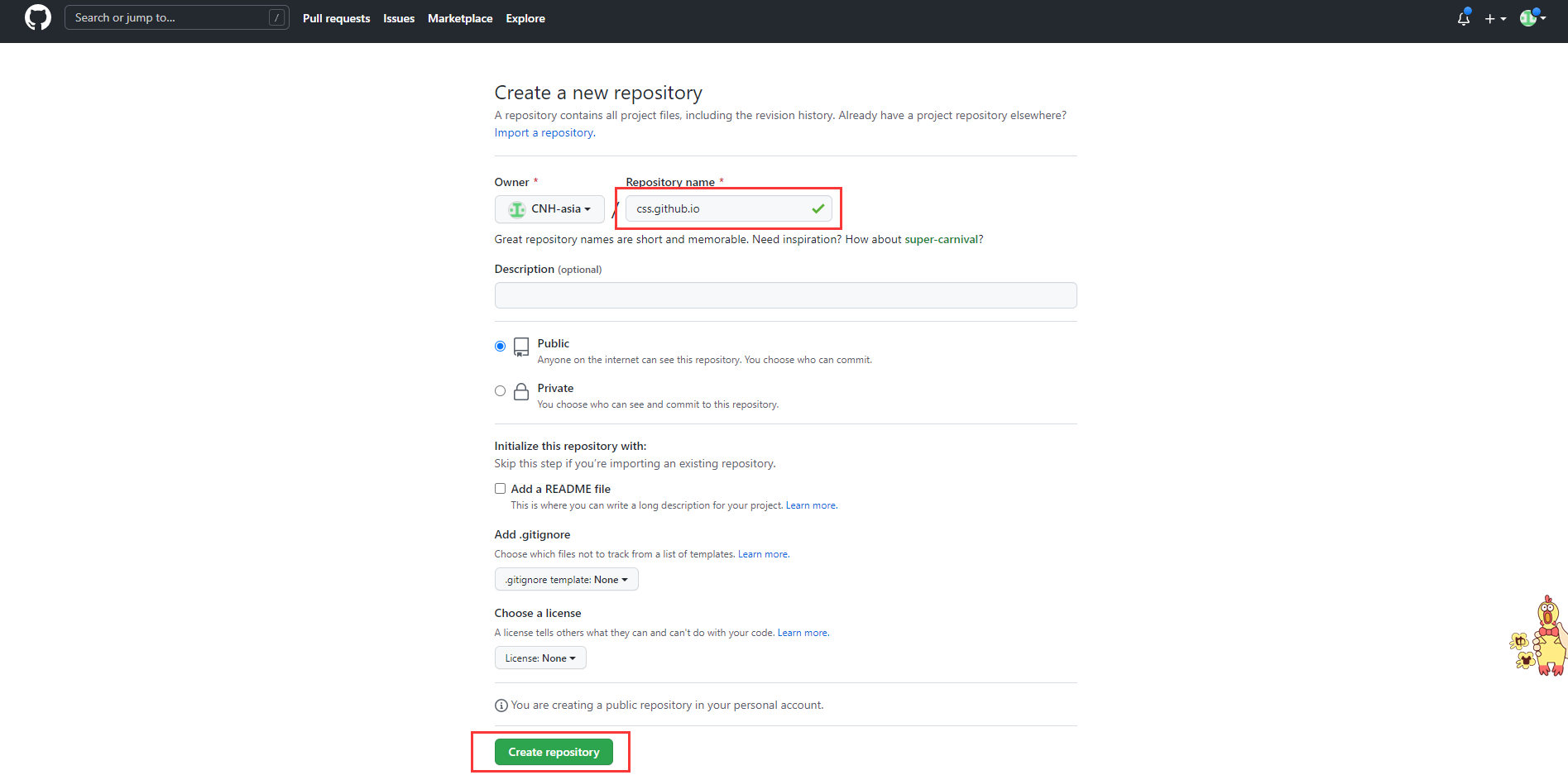The image size is (1568, 775).
Task: Focus the Search or jump to field
Action: pyautogui.click(x=177, y=17)
